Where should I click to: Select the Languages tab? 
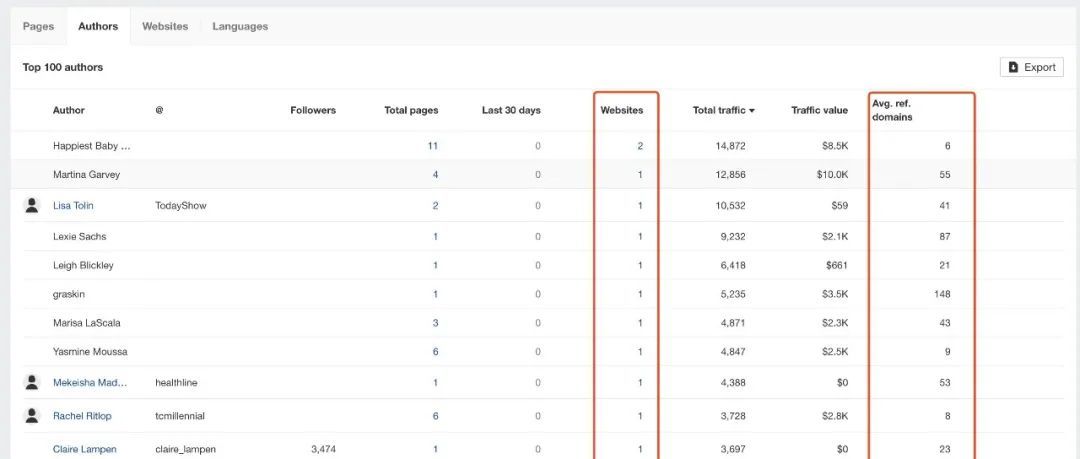[x=240, y=26]
